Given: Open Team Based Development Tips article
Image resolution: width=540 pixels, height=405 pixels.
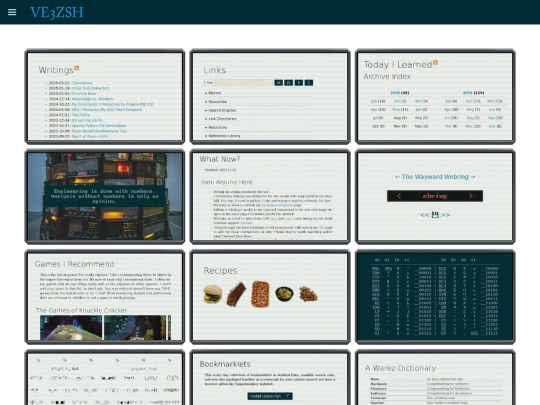Looking at the screenshot, I should click(x=99, y=131).
